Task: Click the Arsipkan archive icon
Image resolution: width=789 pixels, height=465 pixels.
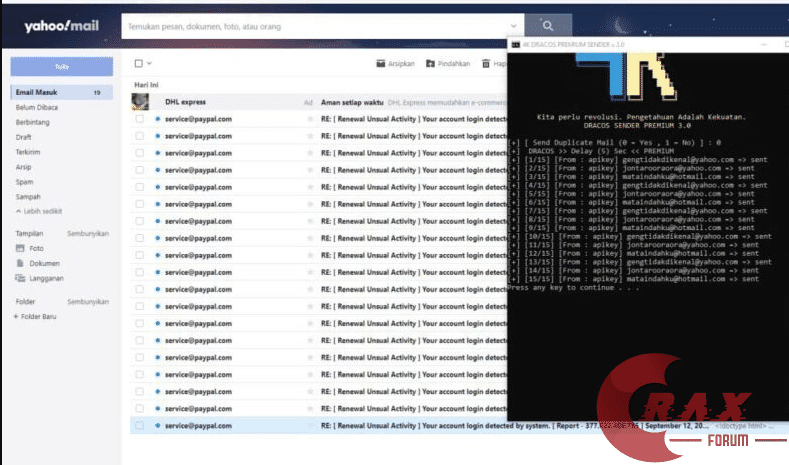Action: tap(380, 63)
